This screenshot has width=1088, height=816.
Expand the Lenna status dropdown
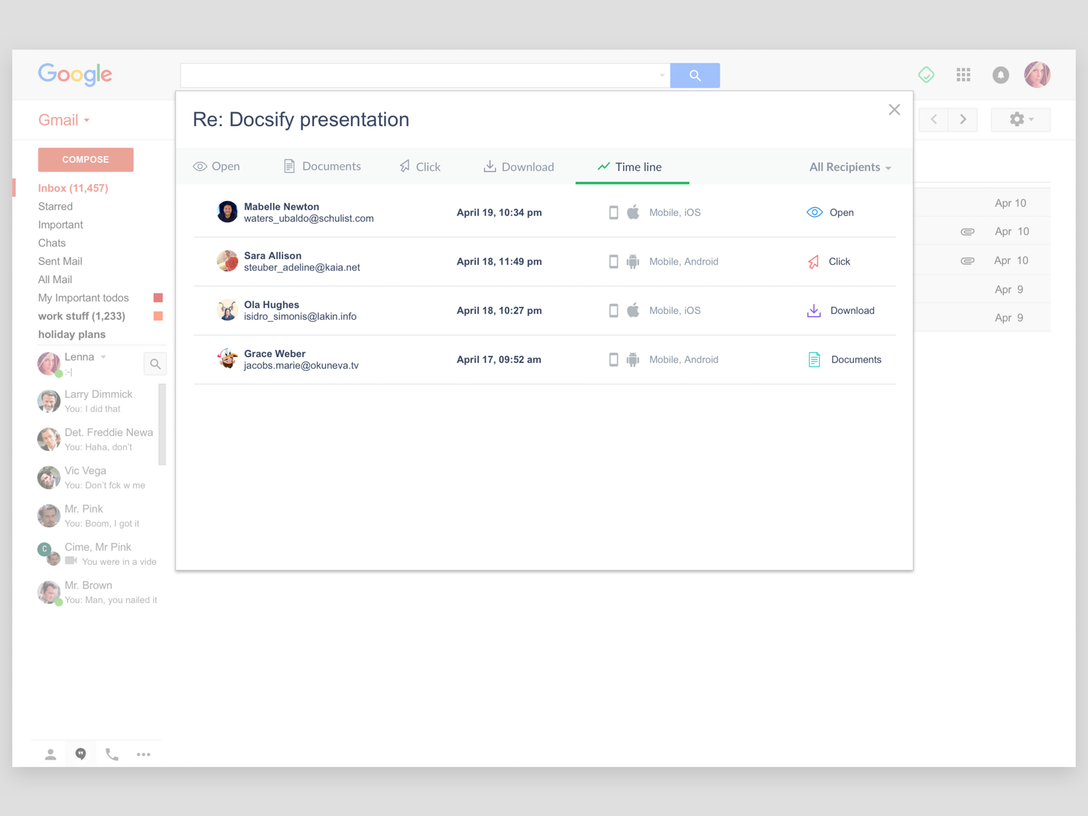(103, 357)
